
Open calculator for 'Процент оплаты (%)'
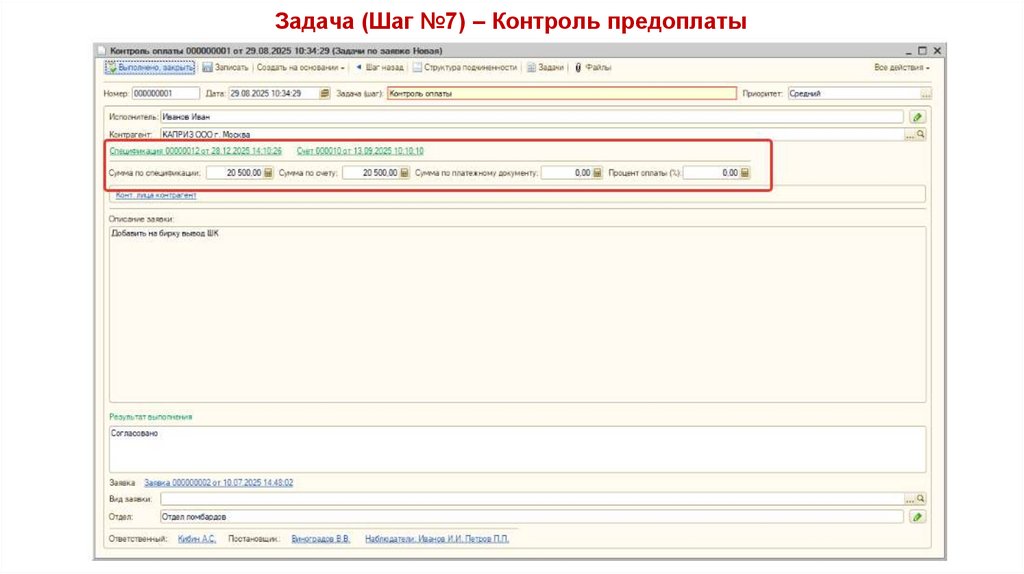click(x=744, y=173)
